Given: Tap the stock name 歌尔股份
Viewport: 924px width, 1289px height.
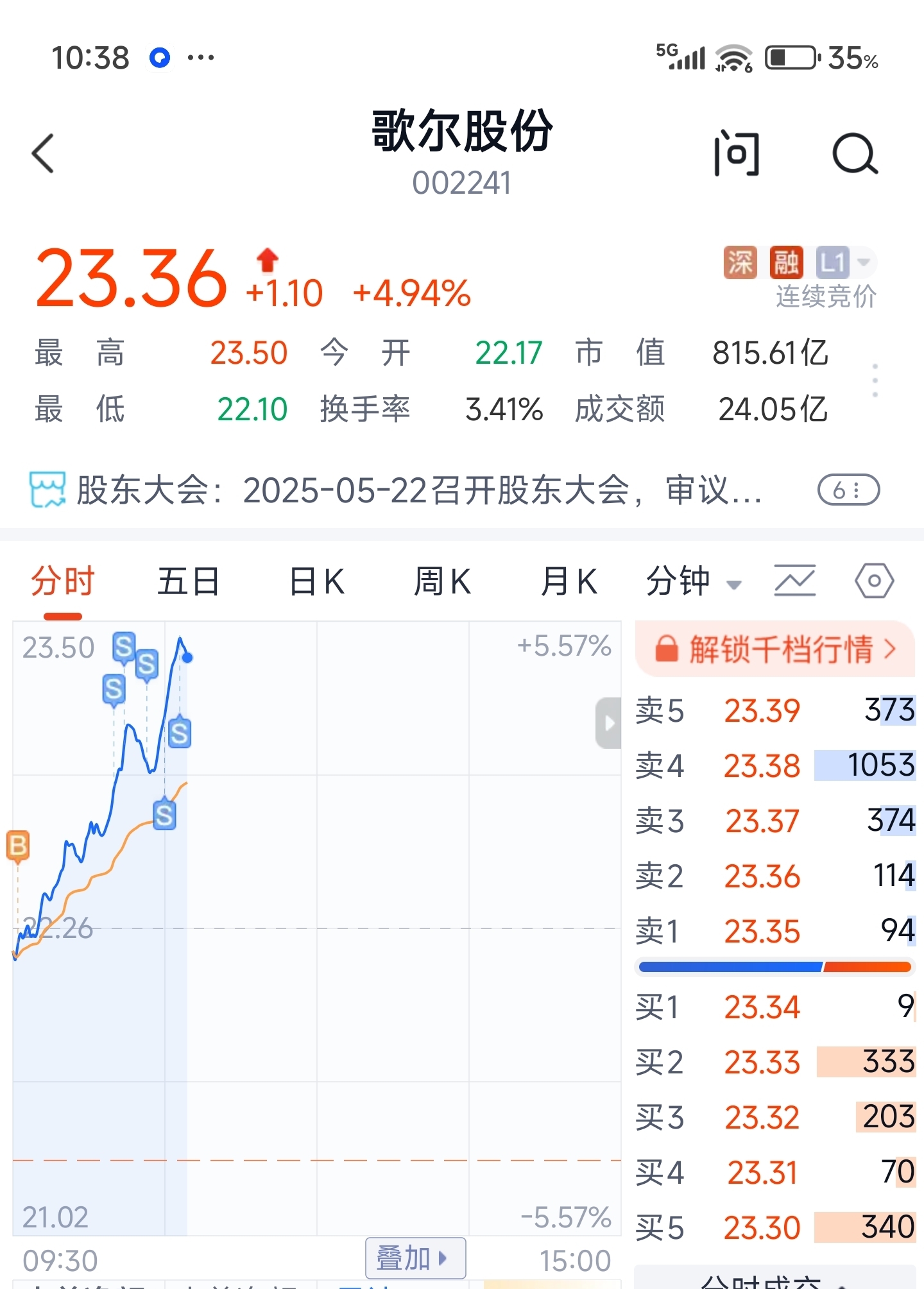Looking at the screenshot, I should (462, 131).
